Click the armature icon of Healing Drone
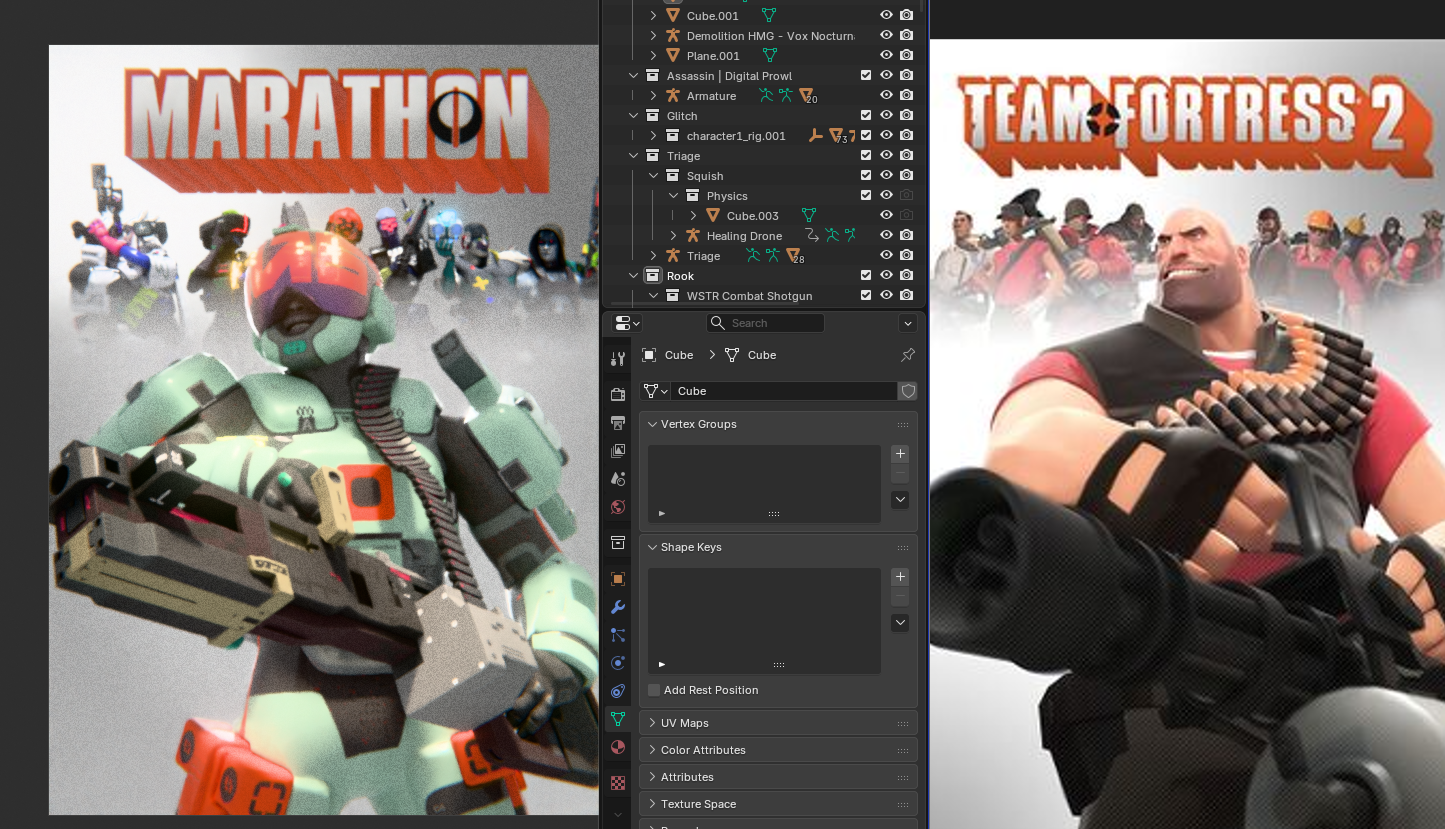 tap(693, 236)
